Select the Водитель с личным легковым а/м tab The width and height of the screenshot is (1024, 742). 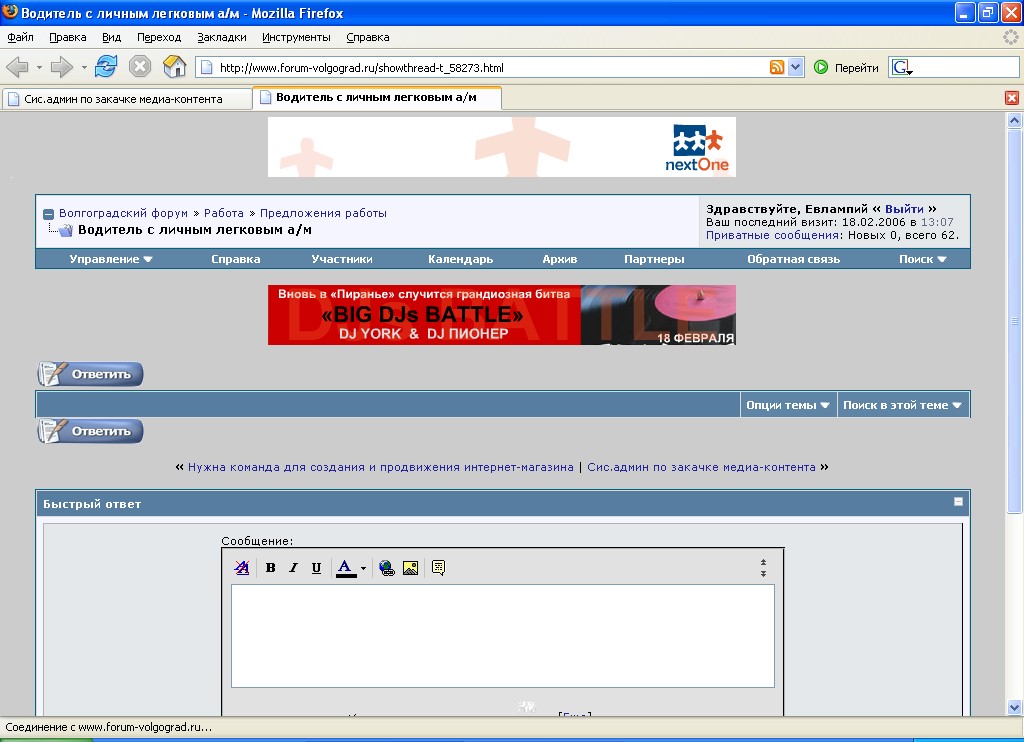tap(377, 97)
